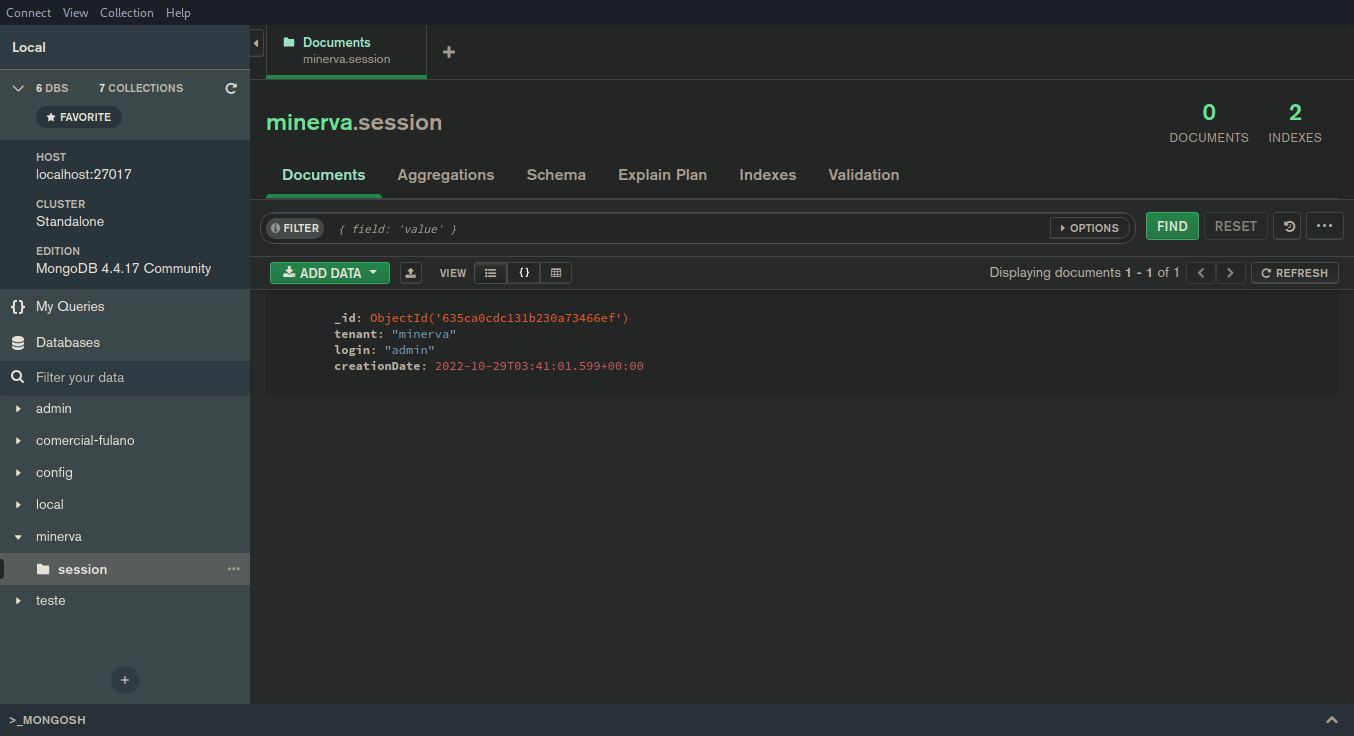The height and width of the screenshot is (736, 1354).
Task: Open a new tab with the plus icon
Action: pyautogui.click(x=448, y=52)
